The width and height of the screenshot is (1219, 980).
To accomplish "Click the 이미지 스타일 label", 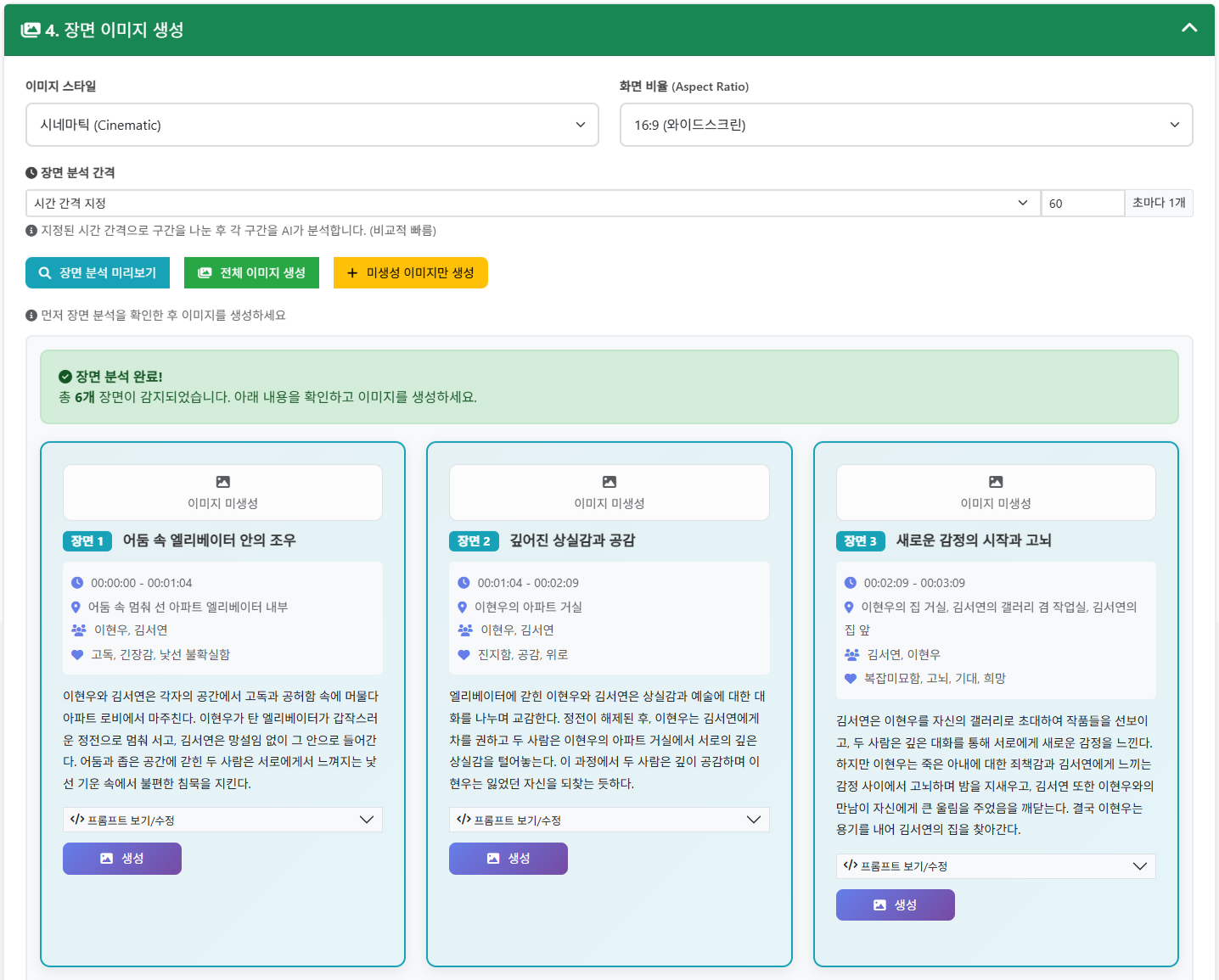I will (61, 86).
